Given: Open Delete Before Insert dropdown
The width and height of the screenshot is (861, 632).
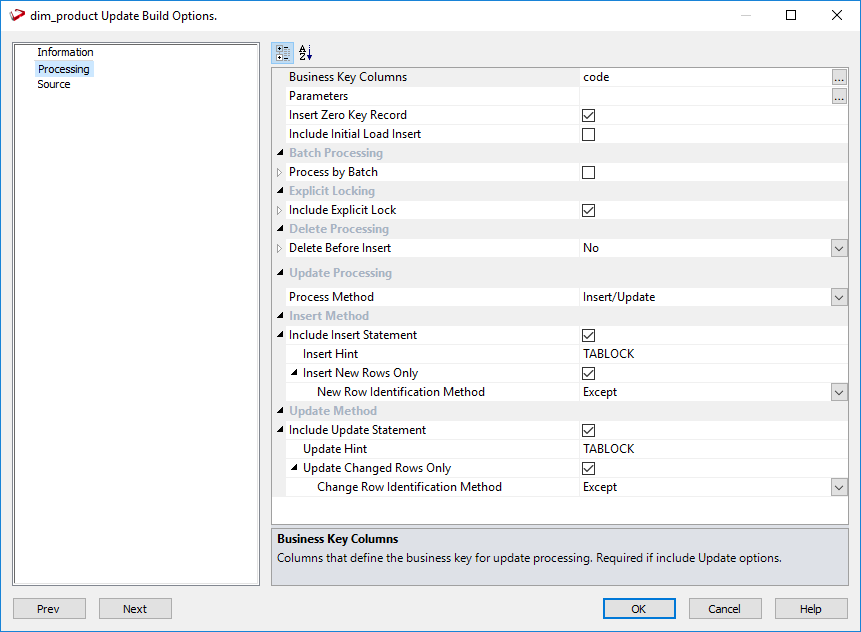Looking at the screenshot, I should 839,248.
